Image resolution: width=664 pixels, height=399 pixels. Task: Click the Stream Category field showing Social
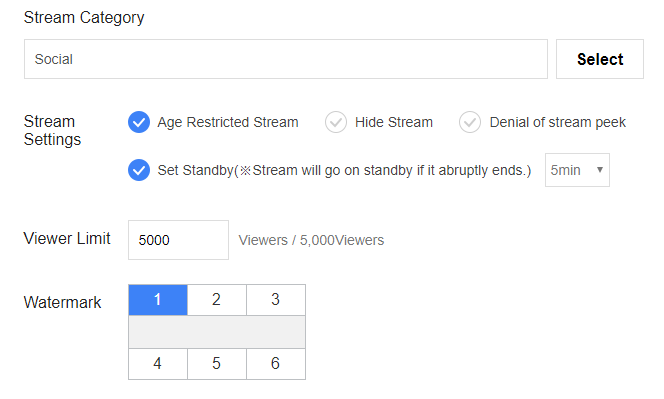pos(286,59)
